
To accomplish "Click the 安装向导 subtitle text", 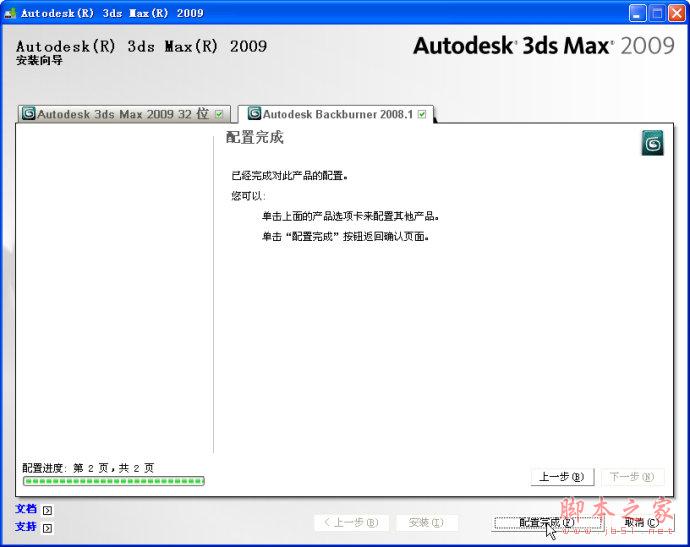I will click(x=39, y=60).
